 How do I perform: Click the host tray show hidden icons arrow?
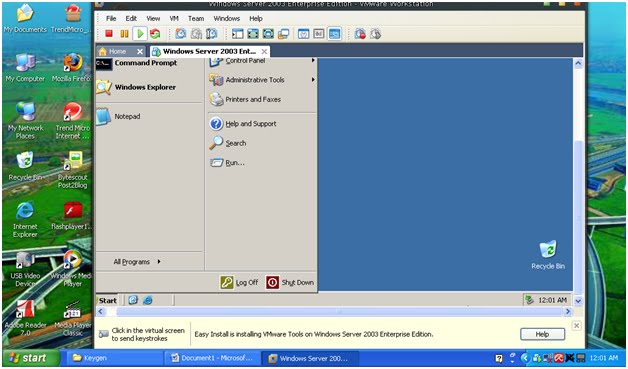pyautogui.click(x=525, y=358)
